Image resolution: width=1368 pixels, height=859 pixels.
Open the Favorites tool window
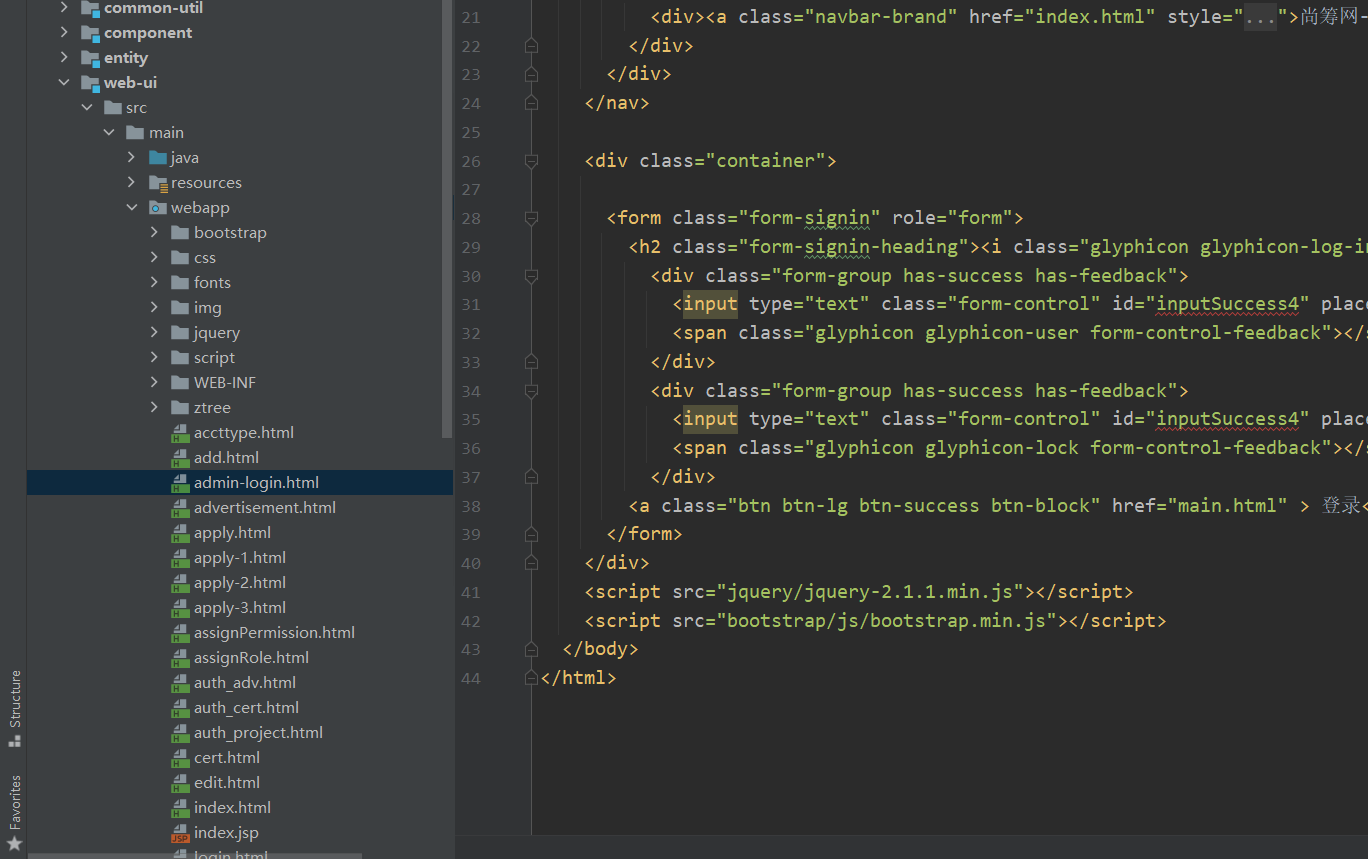click(14, 812)
